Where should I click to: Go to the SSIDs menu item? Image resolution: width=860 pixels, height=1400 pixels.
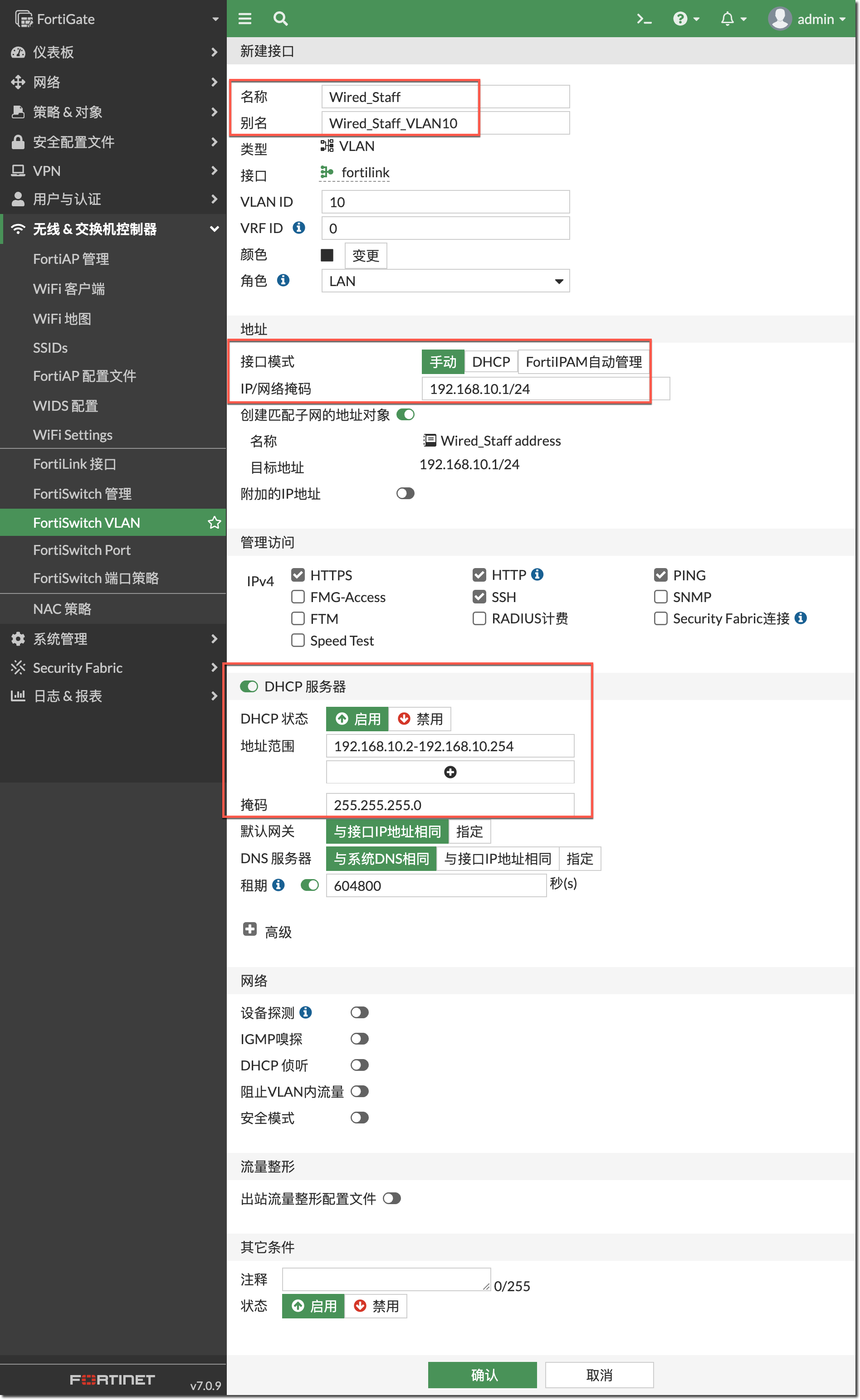(51, 348)
